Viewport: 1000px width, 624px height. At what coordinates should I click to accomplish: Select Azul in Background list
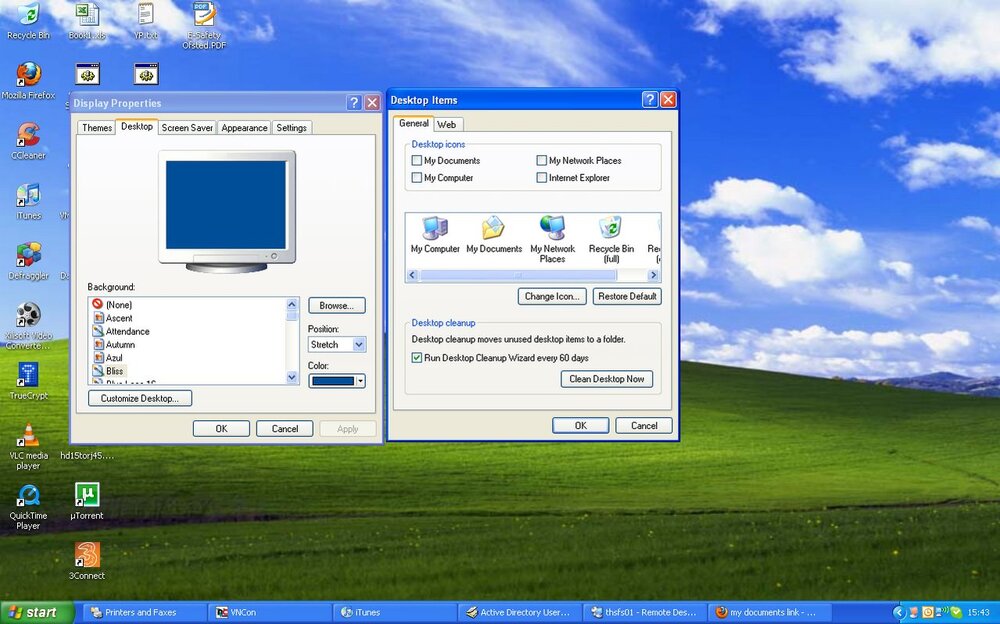click(108, 358)
